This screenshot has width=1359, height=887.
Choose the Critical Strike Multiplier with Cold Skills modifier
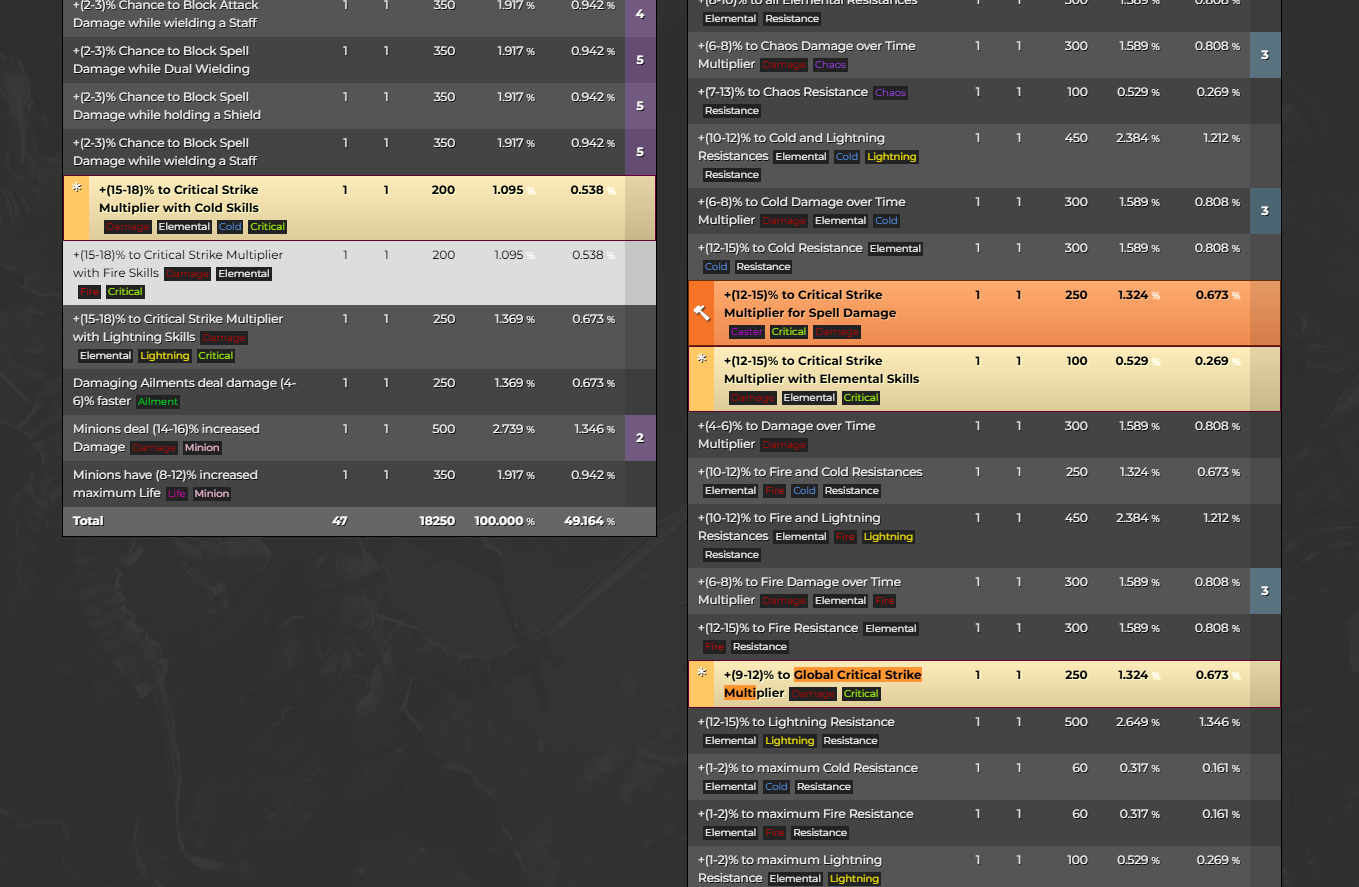click(359, 208)
